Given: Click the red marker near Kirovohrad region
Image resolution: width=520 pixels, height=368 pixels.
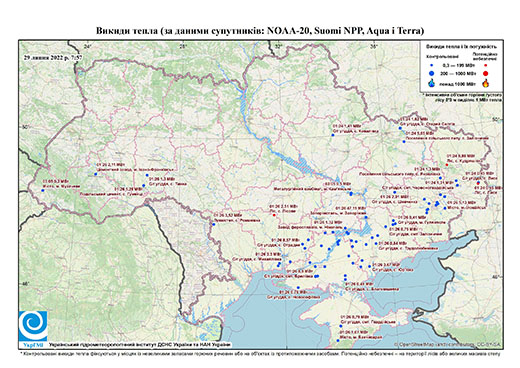Looking at the screenshot, I should pyautogui.click(x=274, y=215).
